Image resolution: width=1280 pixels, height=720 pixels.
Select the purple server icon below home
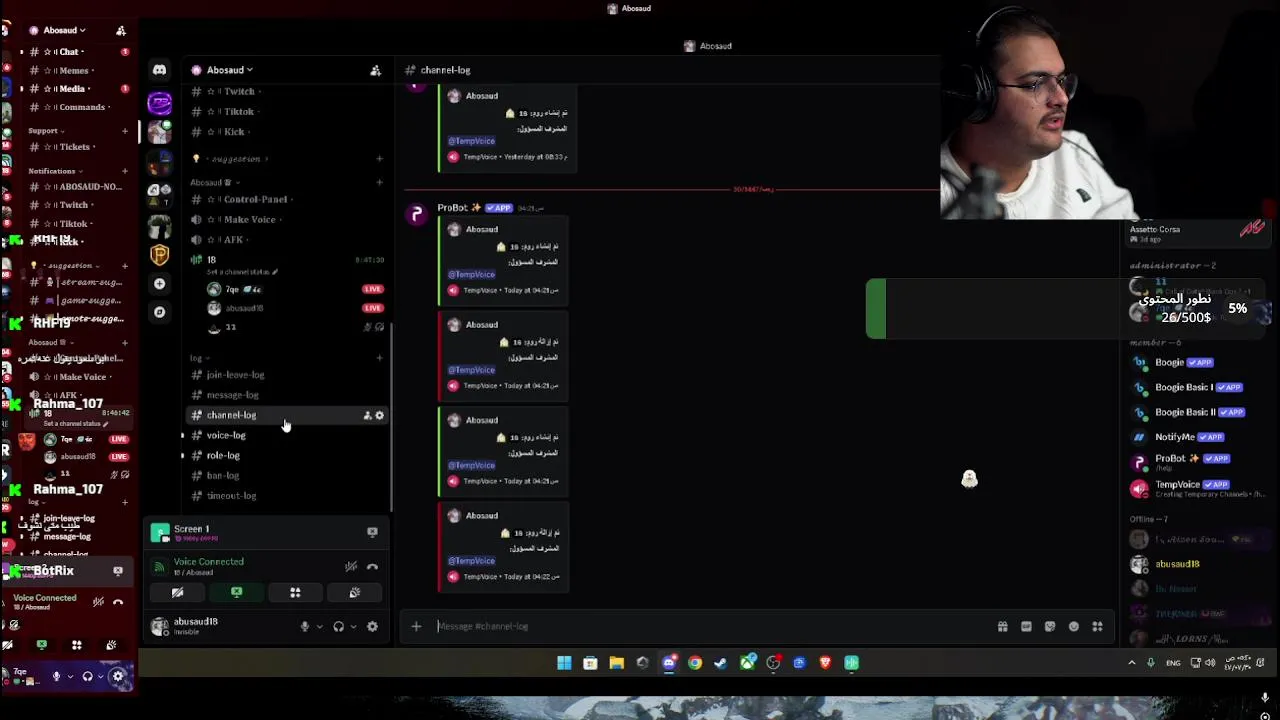[x=159, y=102]
